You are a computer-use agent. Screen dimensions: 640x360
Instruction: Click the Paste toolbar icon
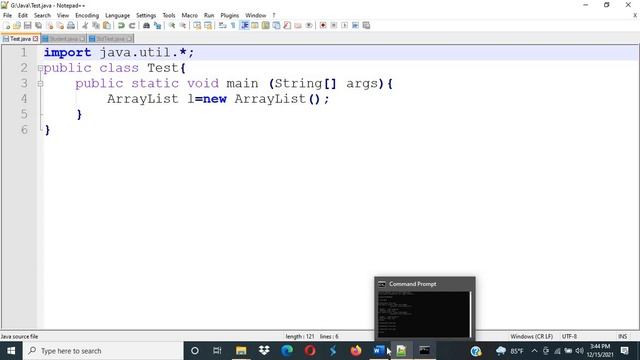(x=107, y=25)
